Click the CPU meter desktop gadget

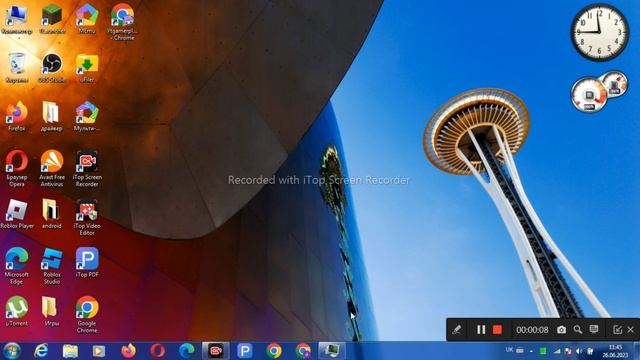click(x=589, y=95)
